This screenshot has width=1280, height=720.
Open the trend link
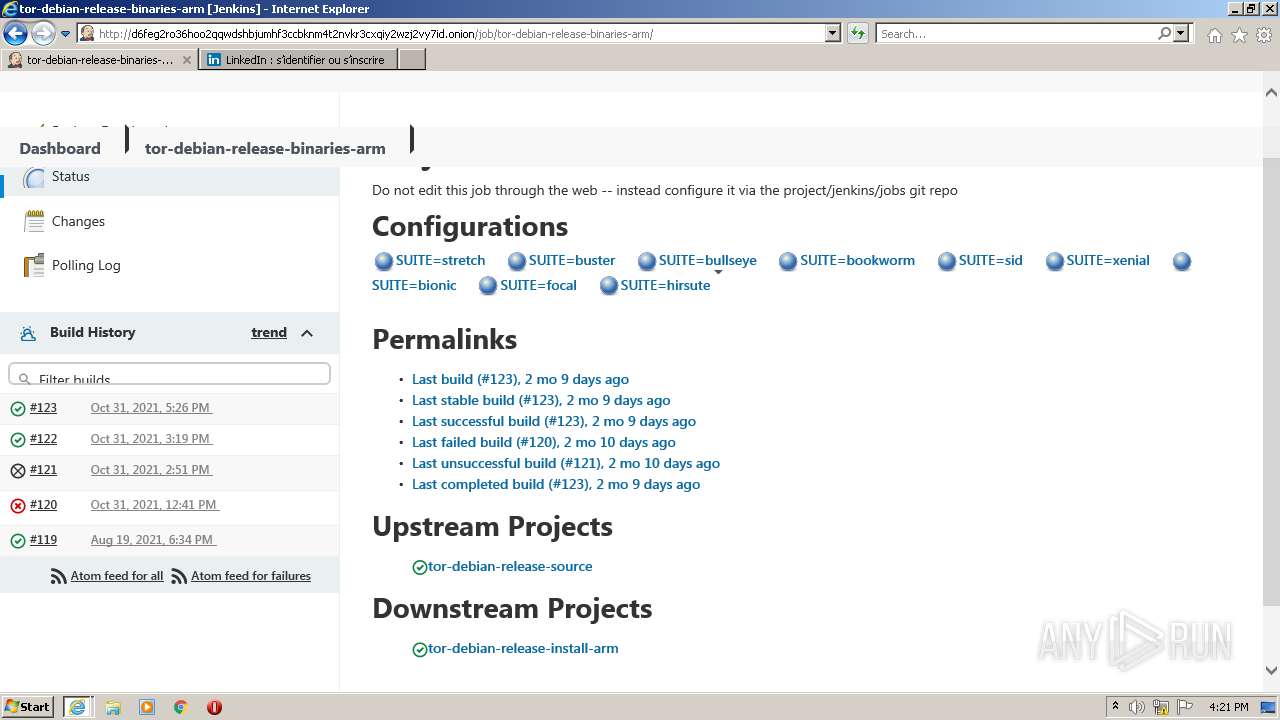tap(269, 332)
